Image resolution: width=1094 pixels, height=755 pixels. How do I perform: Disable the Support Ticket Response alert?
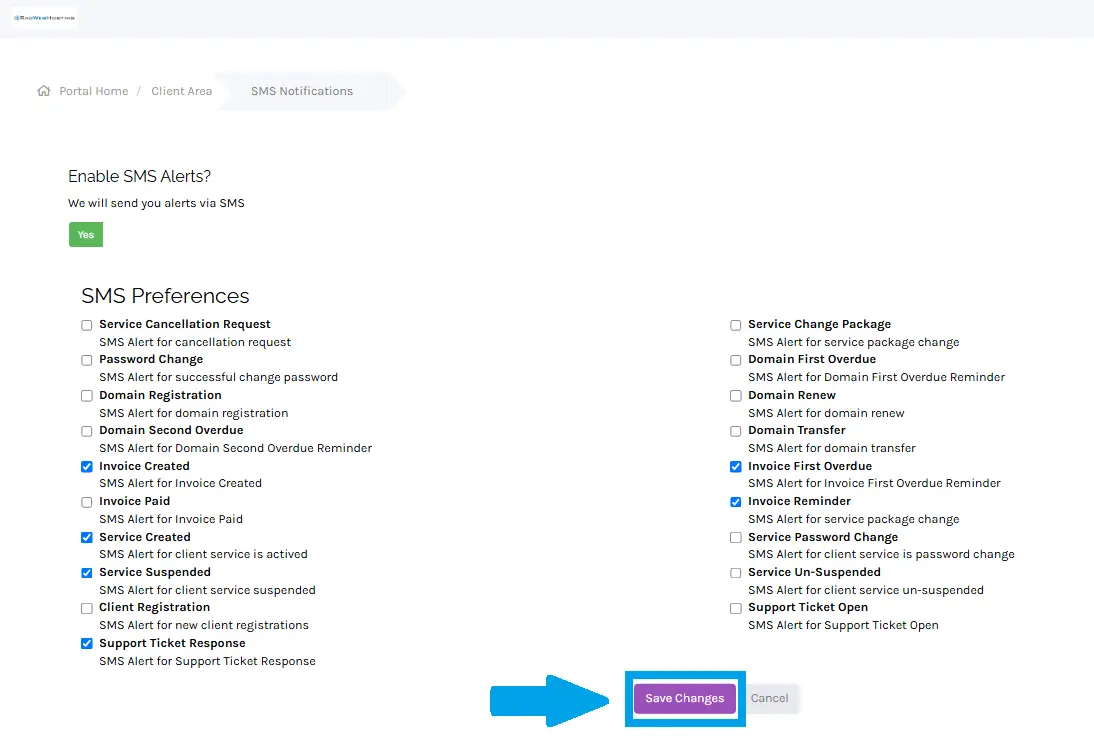[x=86, y=643]
